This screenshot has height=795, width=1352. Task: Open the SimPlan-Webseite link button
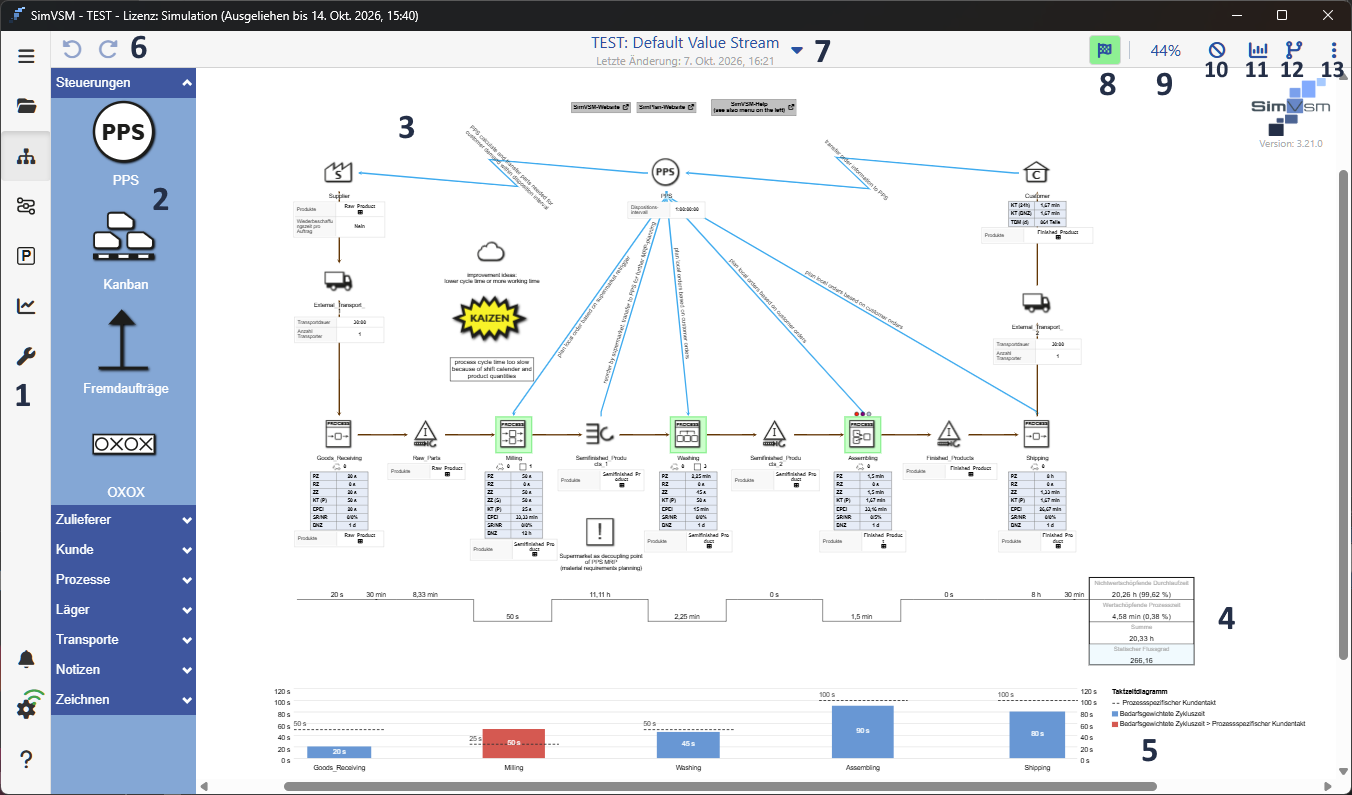[666, 107]
